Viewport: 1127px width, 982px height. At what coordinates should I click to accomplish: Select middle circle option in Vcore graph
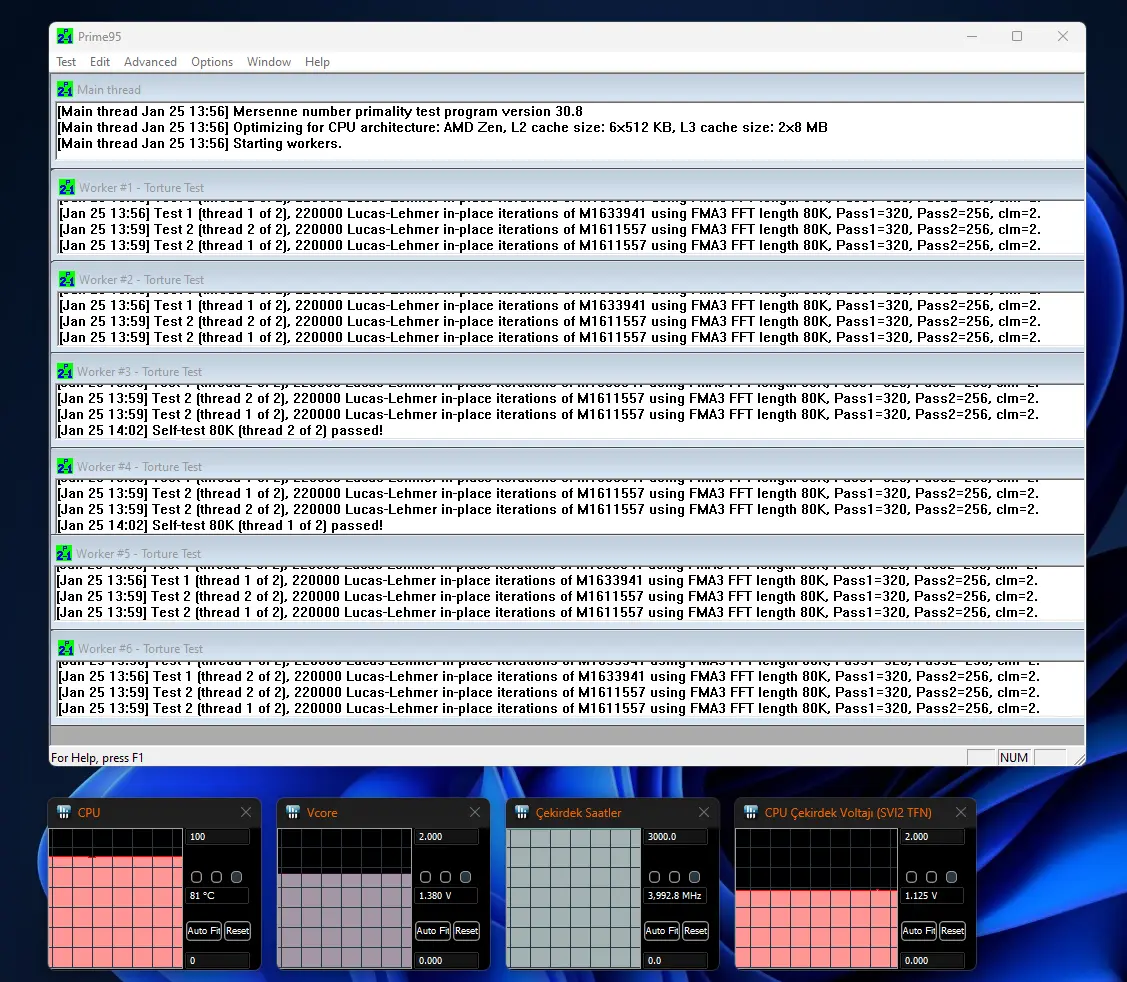pyautogui.click(x=446, y=877)
